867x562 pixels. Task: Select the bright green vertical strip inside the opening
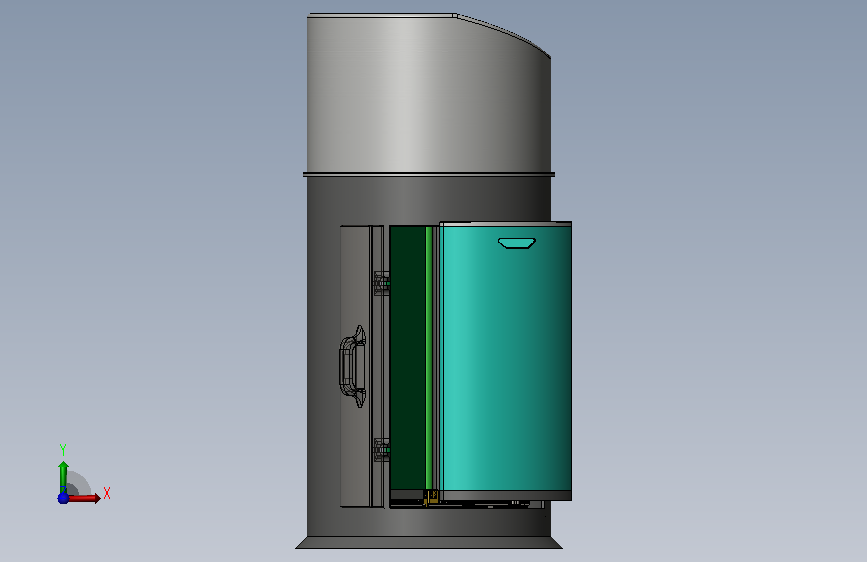(x=429, y=358)
